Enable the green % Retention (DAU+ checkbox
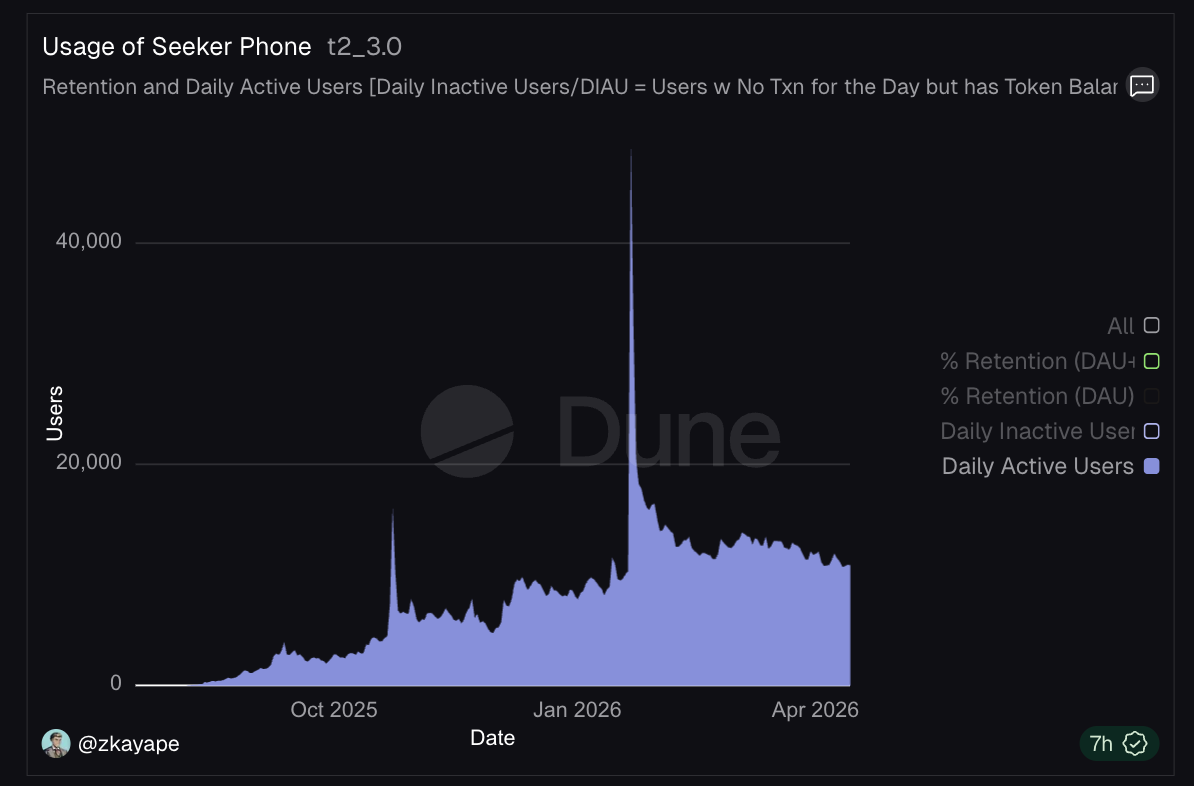This screenshot has height=786, width=1194. coord(1151,361)
